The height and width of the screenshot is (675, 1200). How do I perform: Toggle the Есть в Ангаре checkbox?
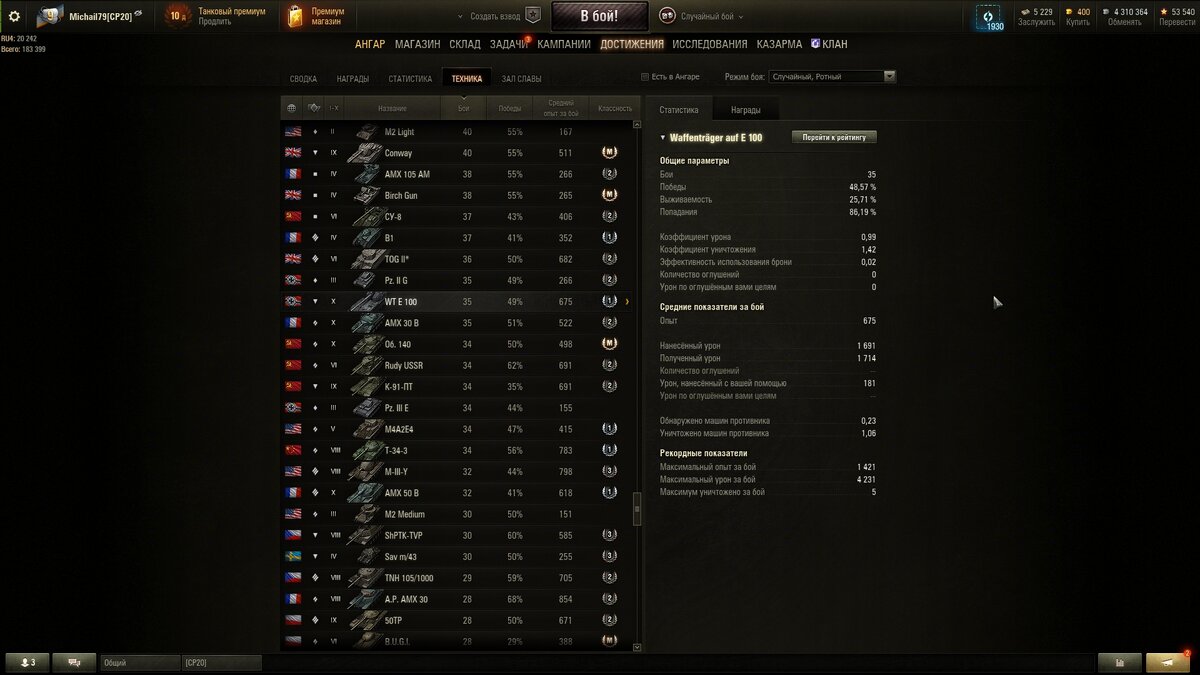pyautogui.click(x=645, y=77)
